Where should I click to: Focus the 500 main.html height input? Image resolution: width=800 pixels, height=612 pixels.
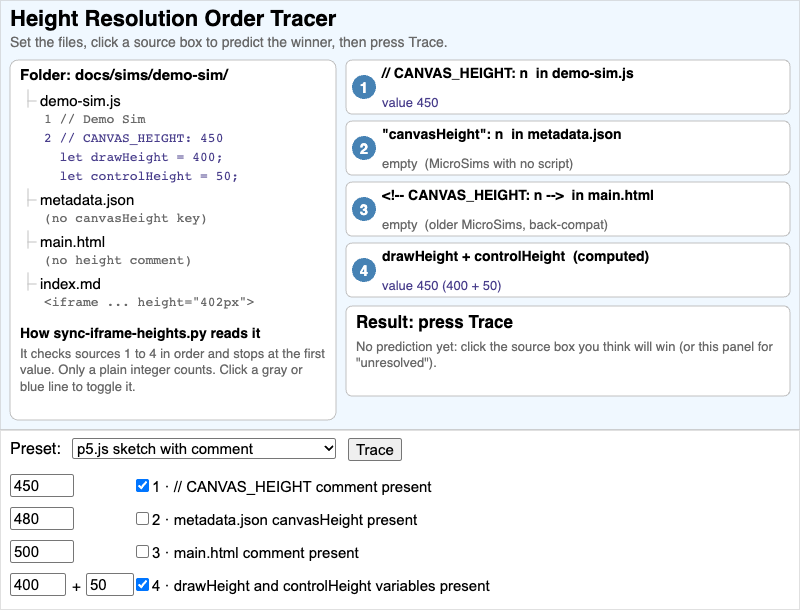(x=42, y=552)
